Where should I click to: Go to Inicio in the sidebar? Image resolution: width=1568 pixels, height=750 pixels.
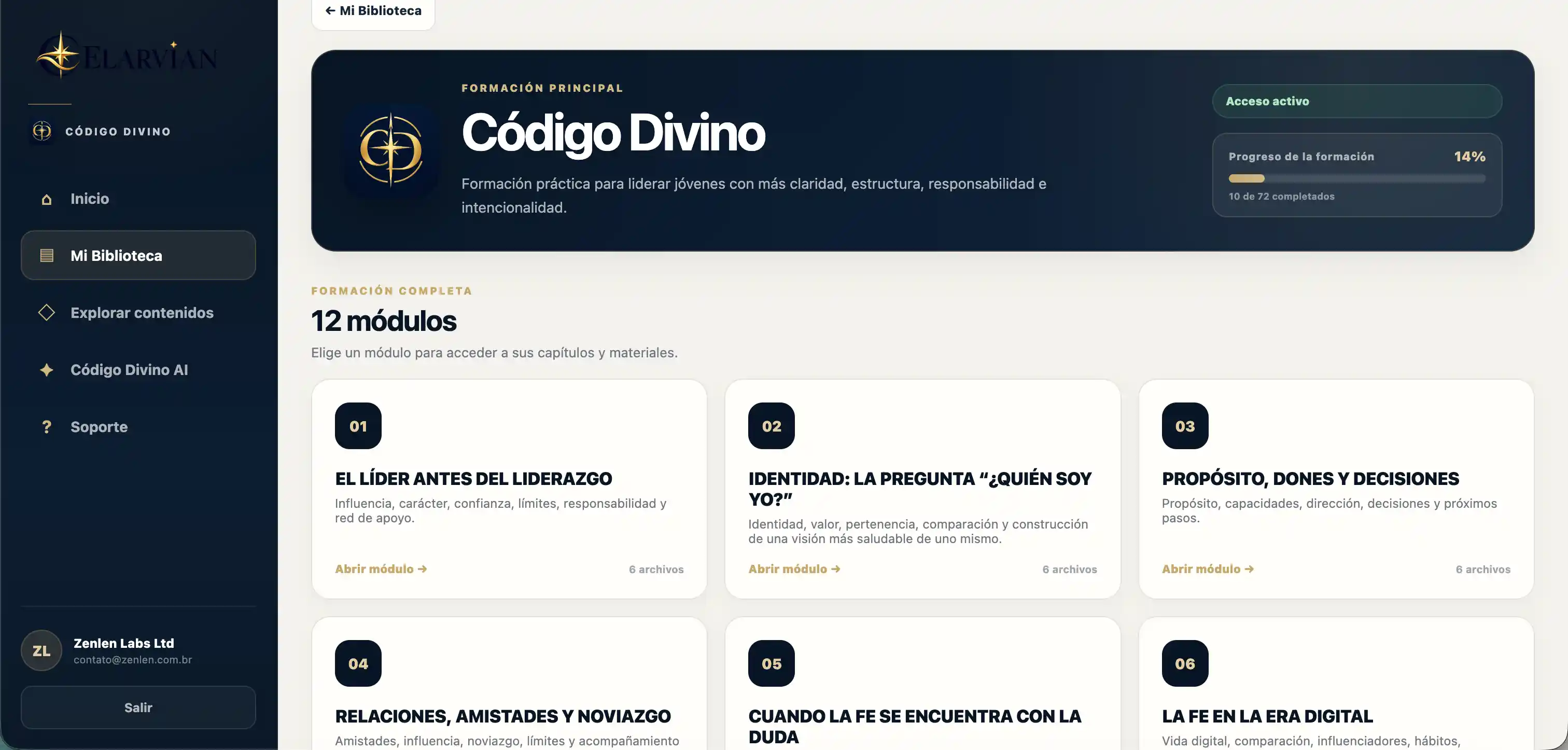138,199
